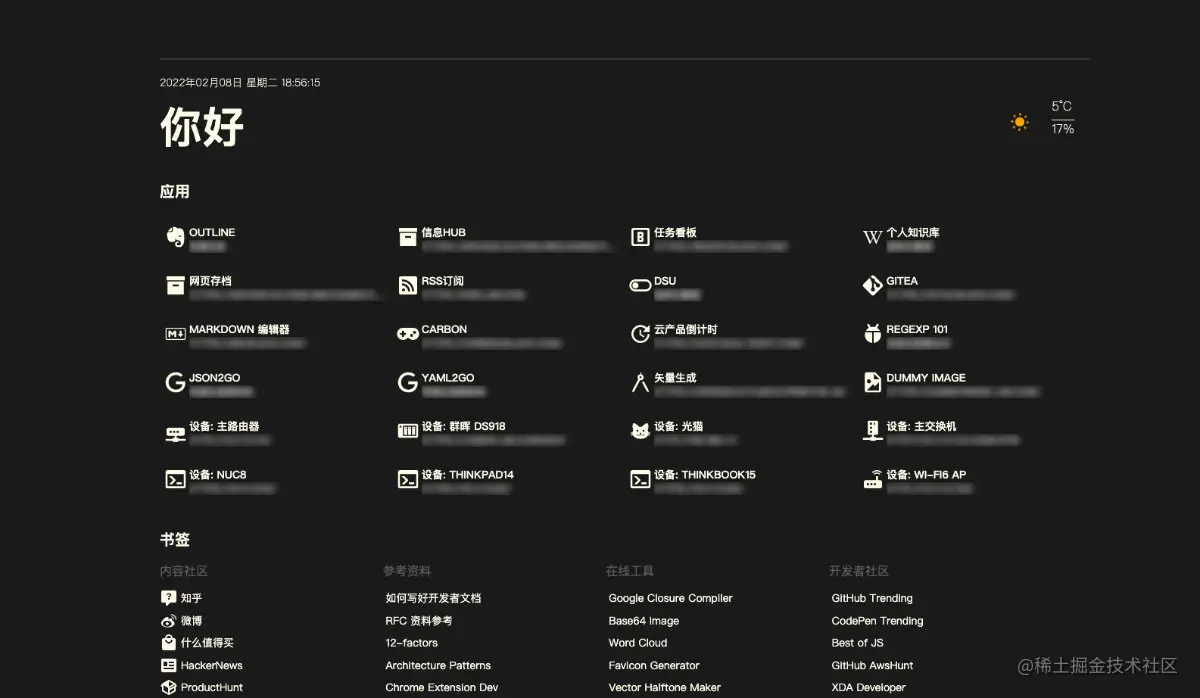Open the GitHub Trending bookmark
Screen dimensions: 1200x698
tap(872, 598)
